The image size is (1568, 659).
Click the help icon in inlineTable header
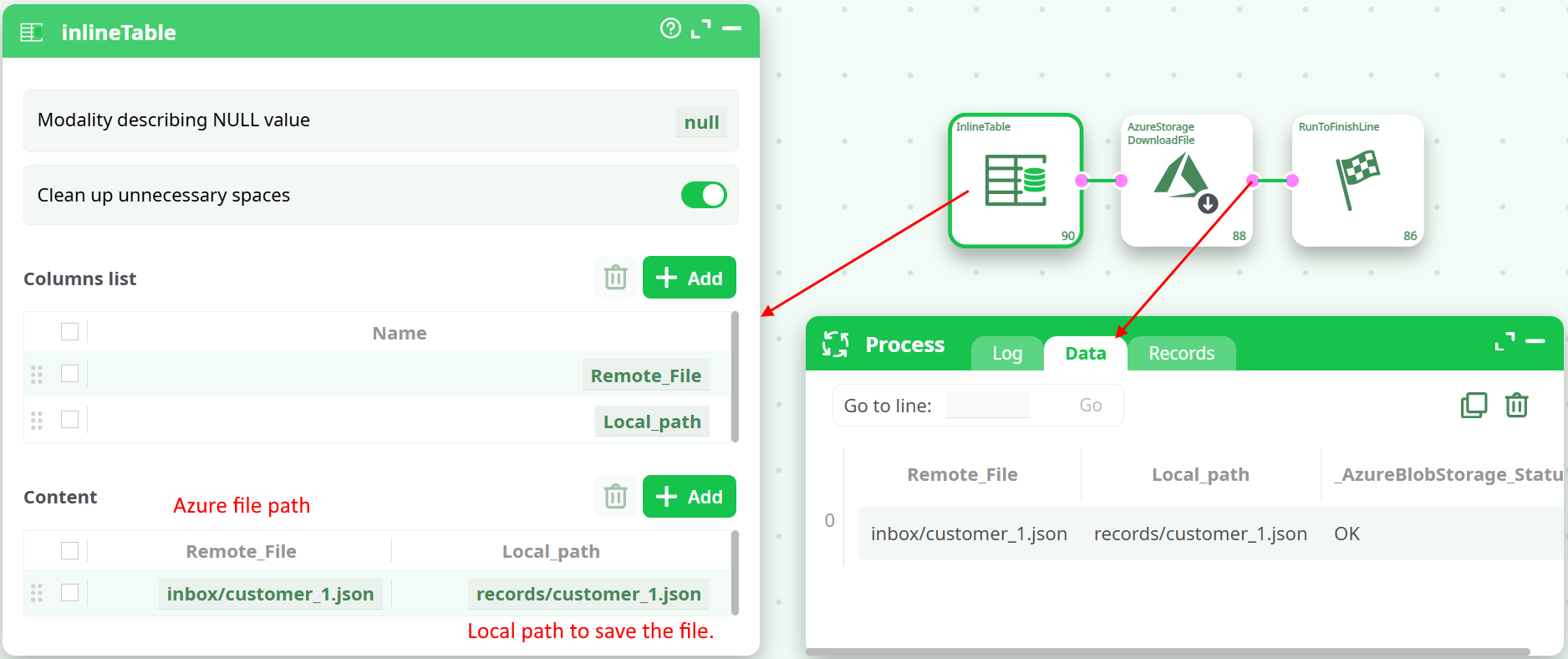[x=670, y=29]
